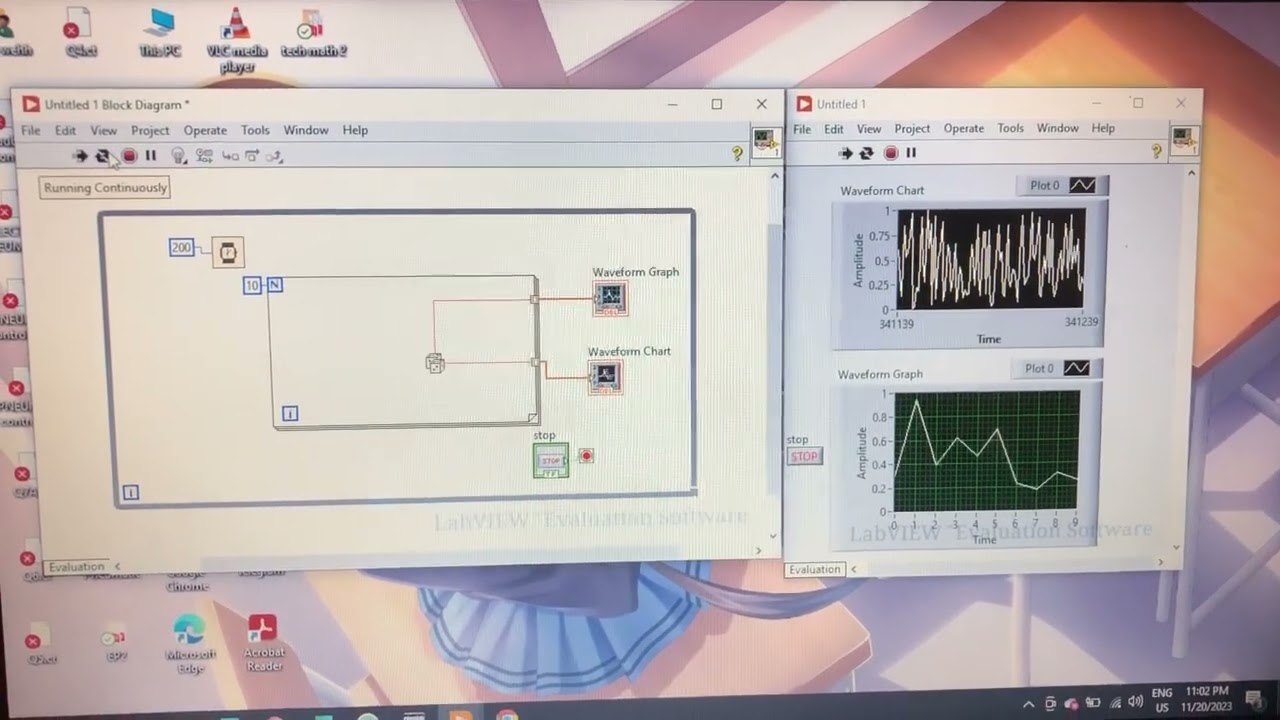
Task: Click the Waveform Chart plot area
Action: point(990,259)
